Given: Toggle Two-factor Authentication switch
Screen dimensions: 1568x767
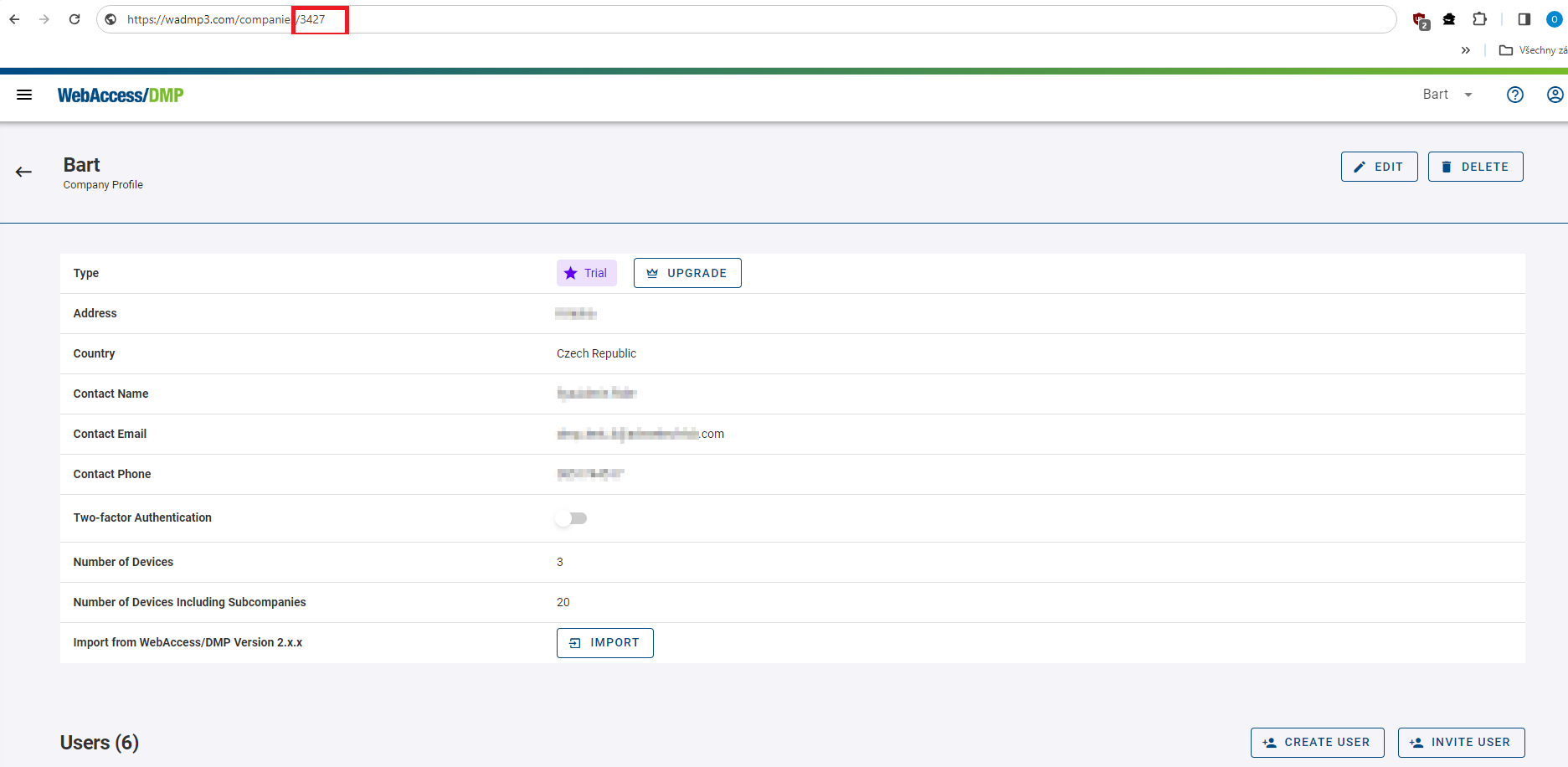Looking at the screenshot, I should point(571,518).
